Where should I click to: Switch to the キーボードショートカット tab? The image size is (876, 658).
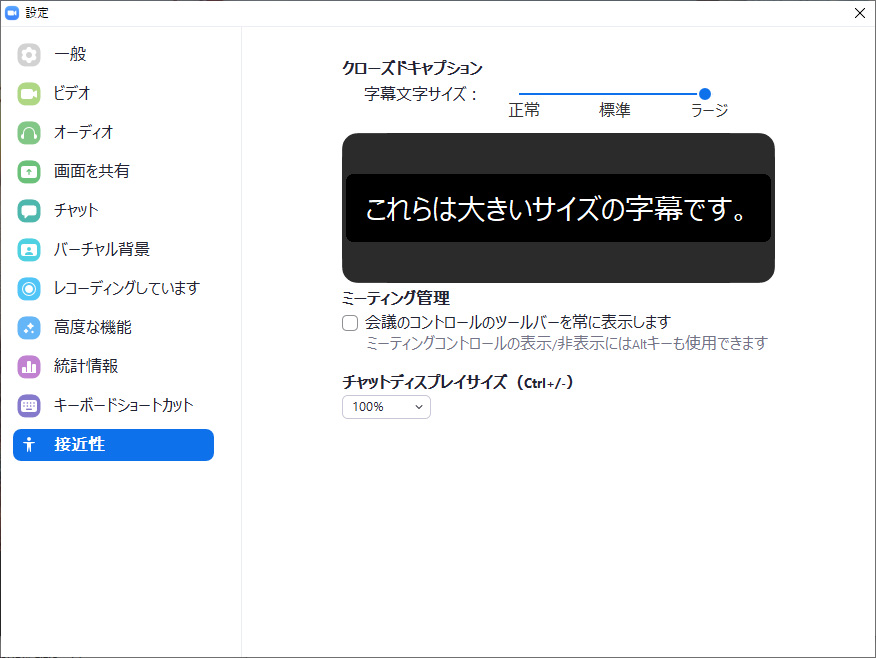click(123, 406)
